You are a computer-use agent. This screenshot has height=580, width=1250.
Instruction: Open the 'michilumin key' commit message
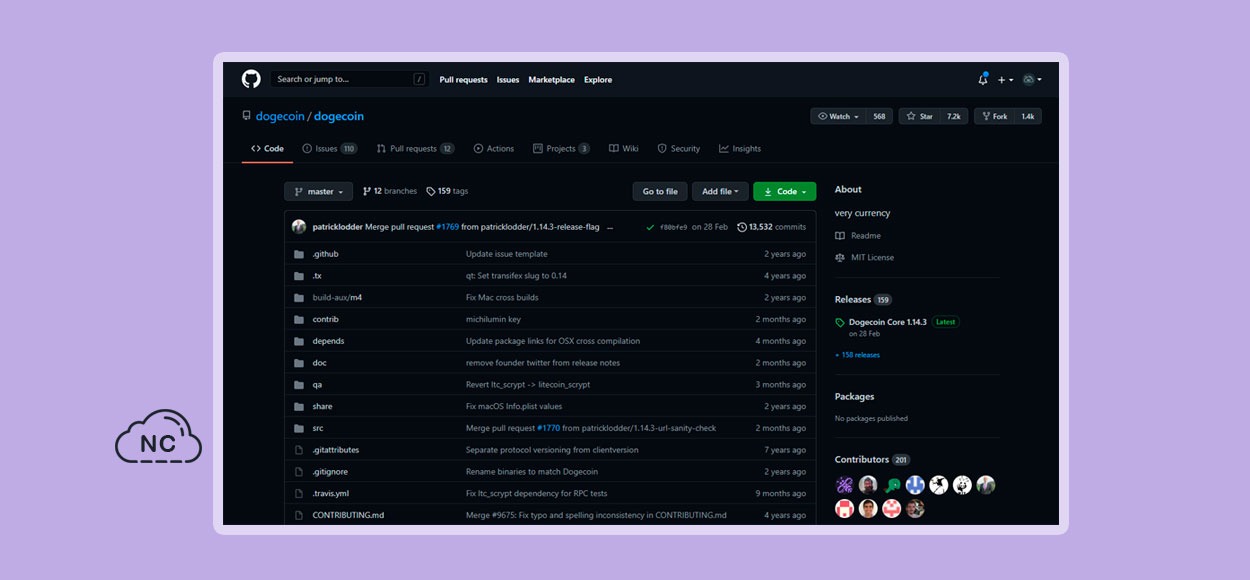(x=493, y=319)
